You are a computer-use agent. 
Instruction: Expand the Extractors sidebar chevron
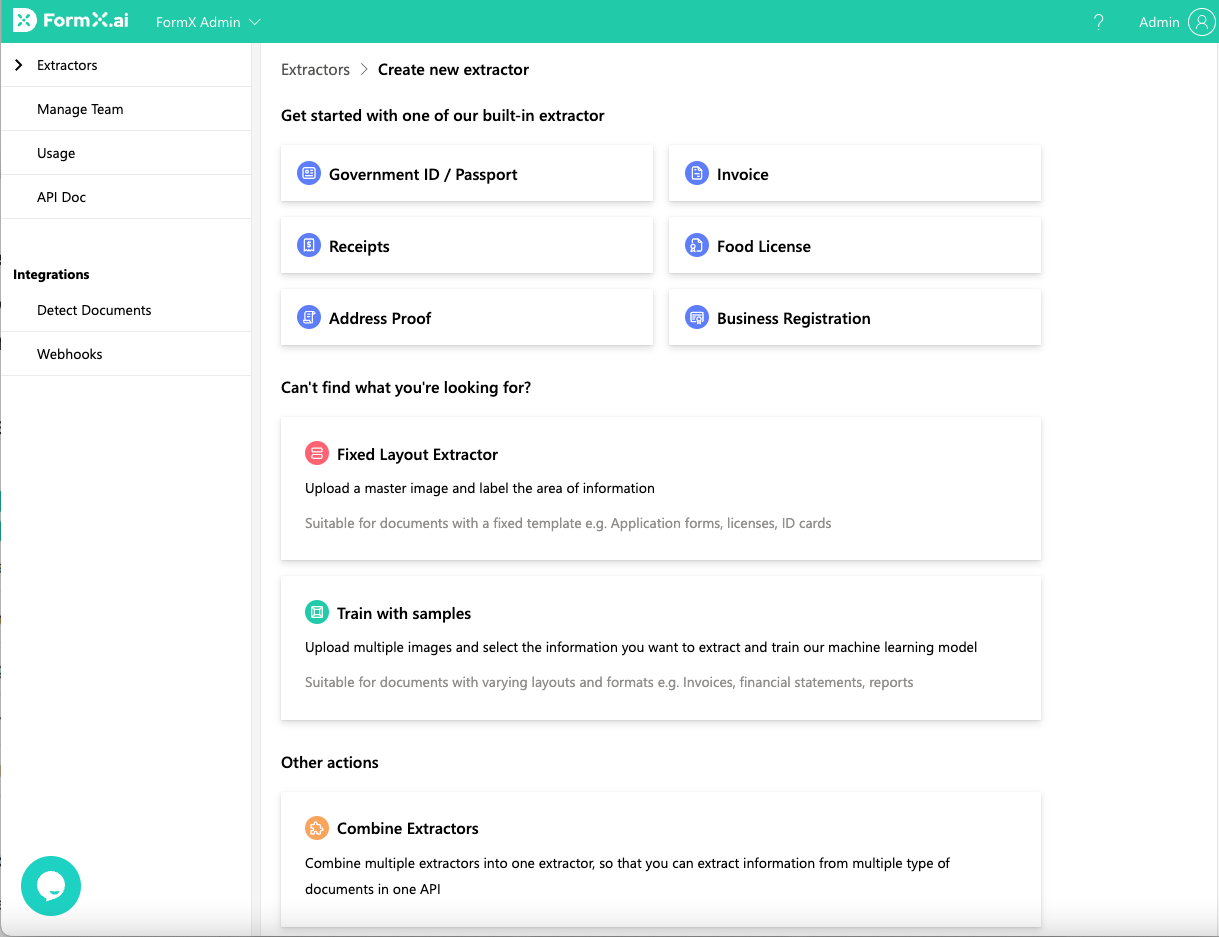pos(19,65)
